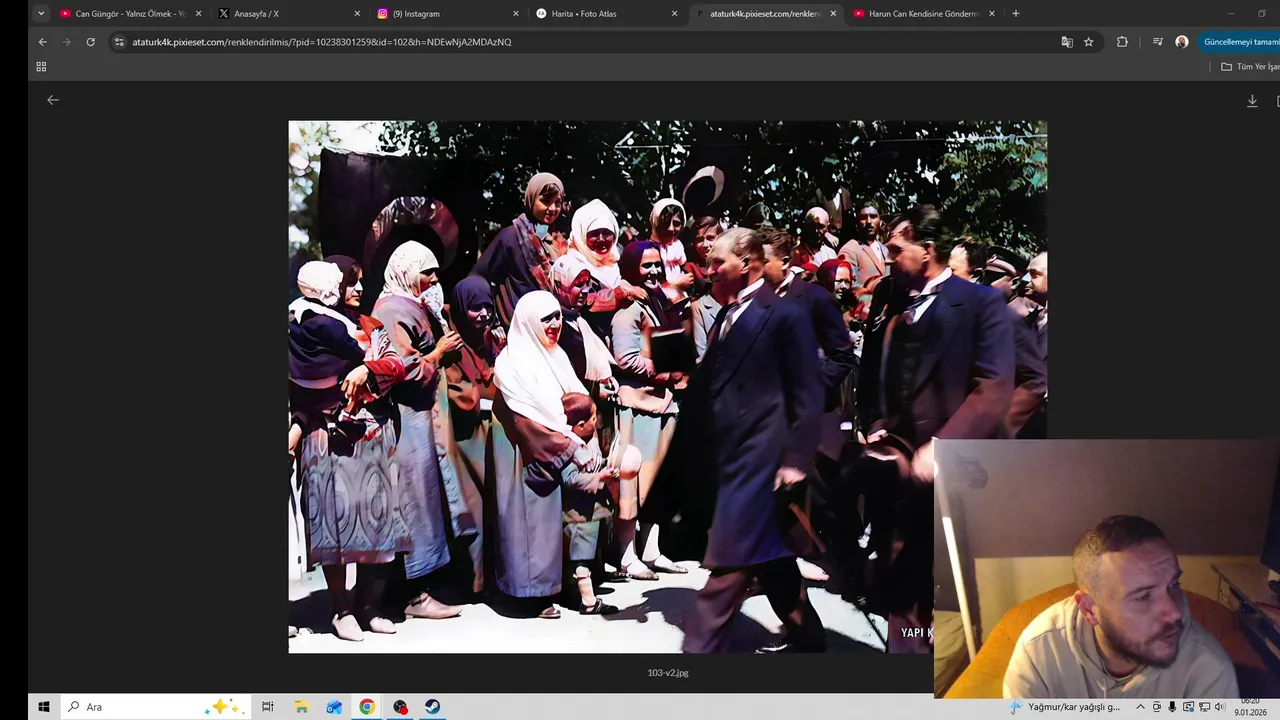This screenshot has height=720, width=1280.
Task: Open Outlook from the taskbar
Action: [x=334, y=707]
